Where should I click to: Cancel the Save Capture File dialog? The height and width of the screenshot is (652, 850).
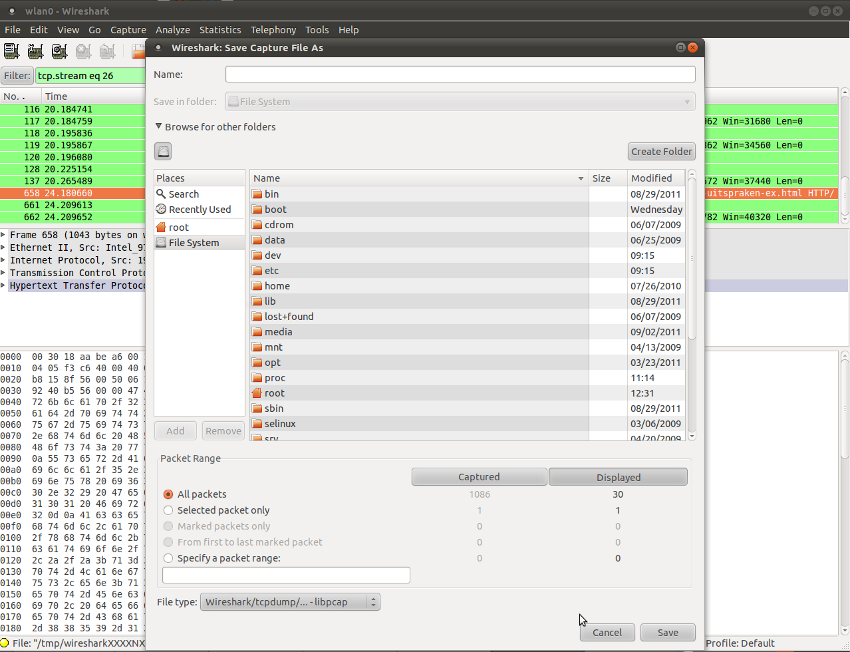(607, 632)
